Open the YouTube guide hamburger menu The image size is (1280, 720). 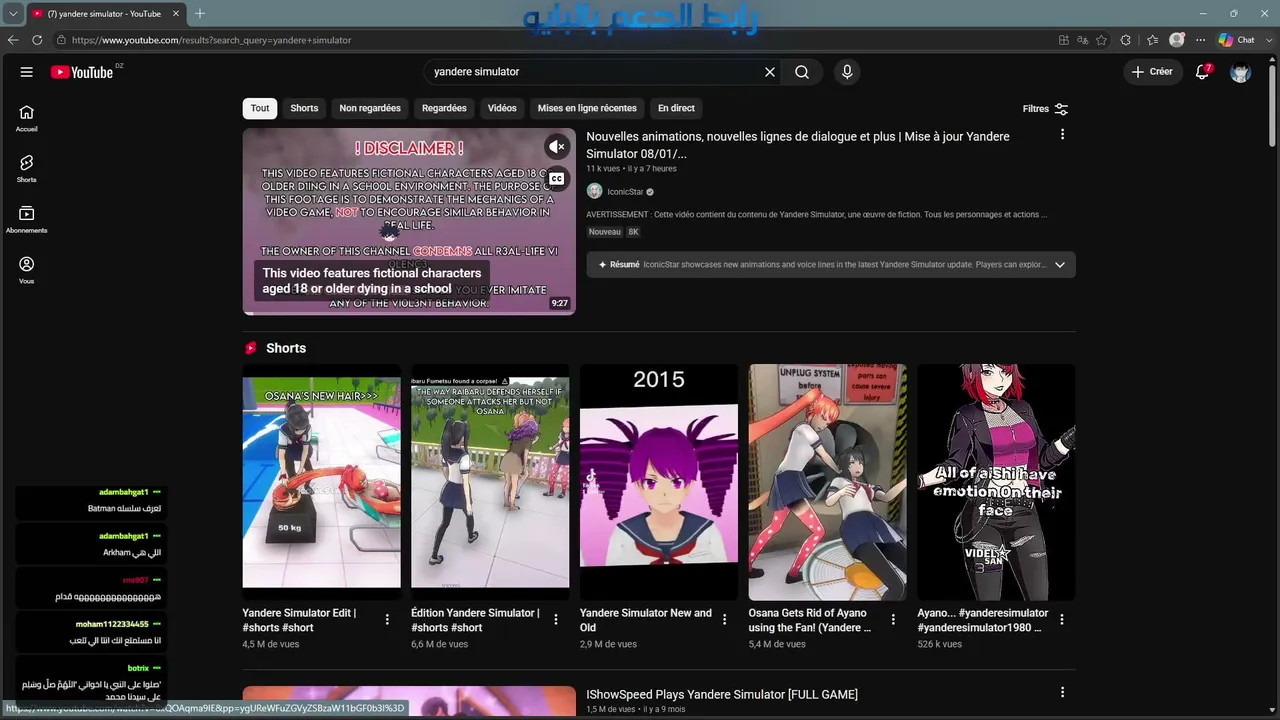click(x=27, y=72)
